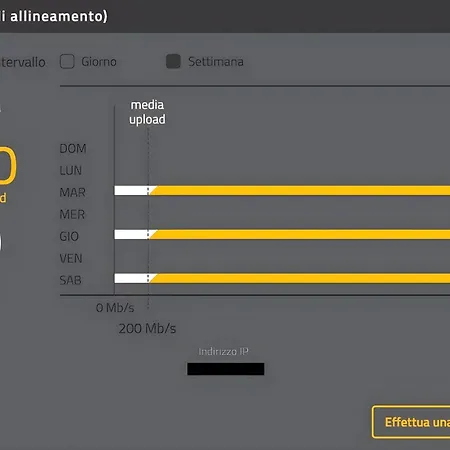Image resolution: width=450 pixels, height=450 pixels.
Task: Click the 0 Mb/s axis label
Action: click(x=115, y=308)
